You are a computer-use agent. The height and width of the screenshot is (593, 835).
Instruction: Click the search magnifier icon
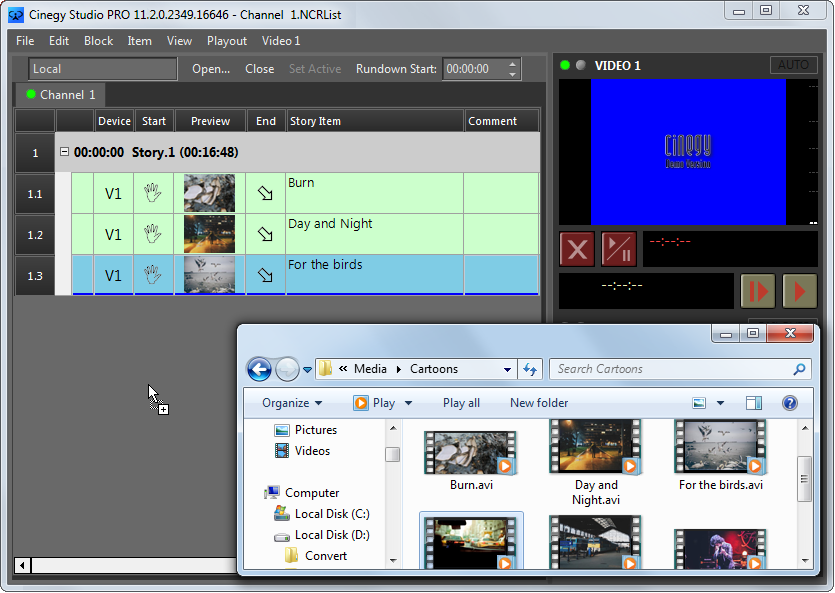click(x=799, y=369)
